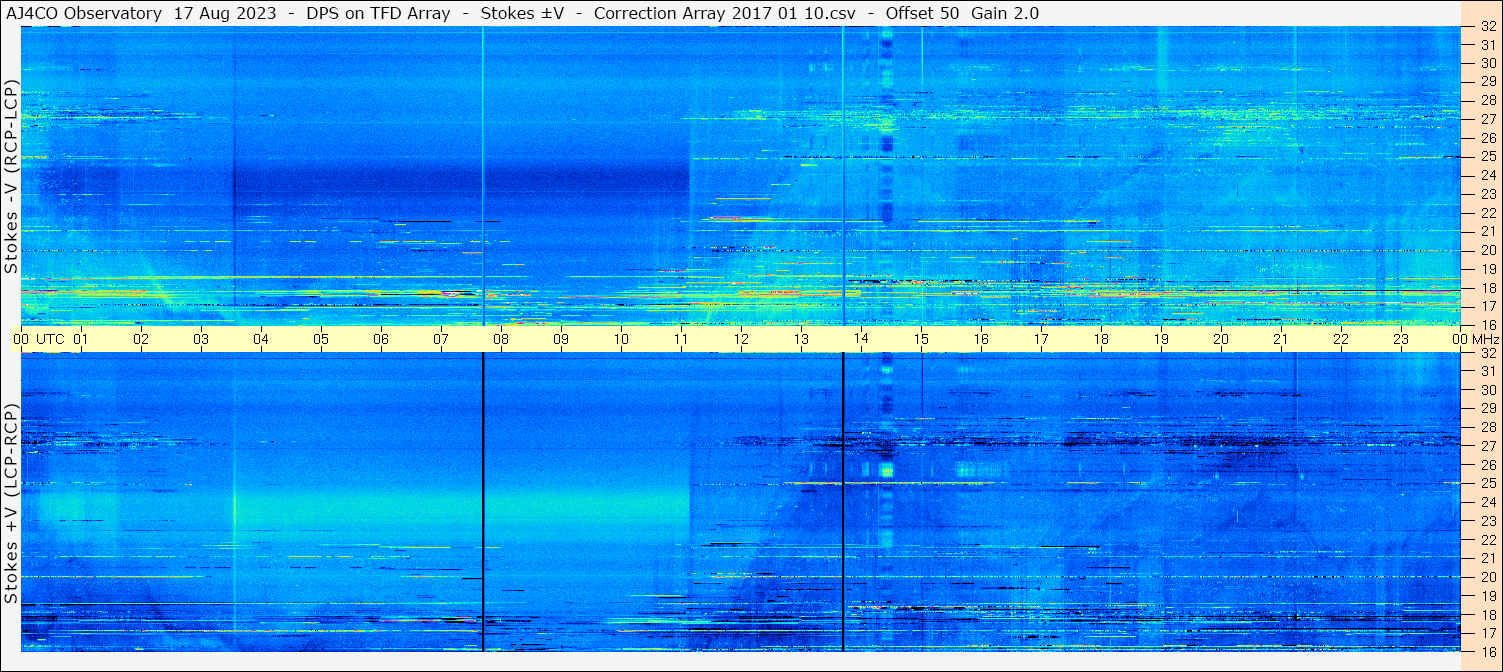
Task: Click the '04' hour marker
Action: point(261,339)
